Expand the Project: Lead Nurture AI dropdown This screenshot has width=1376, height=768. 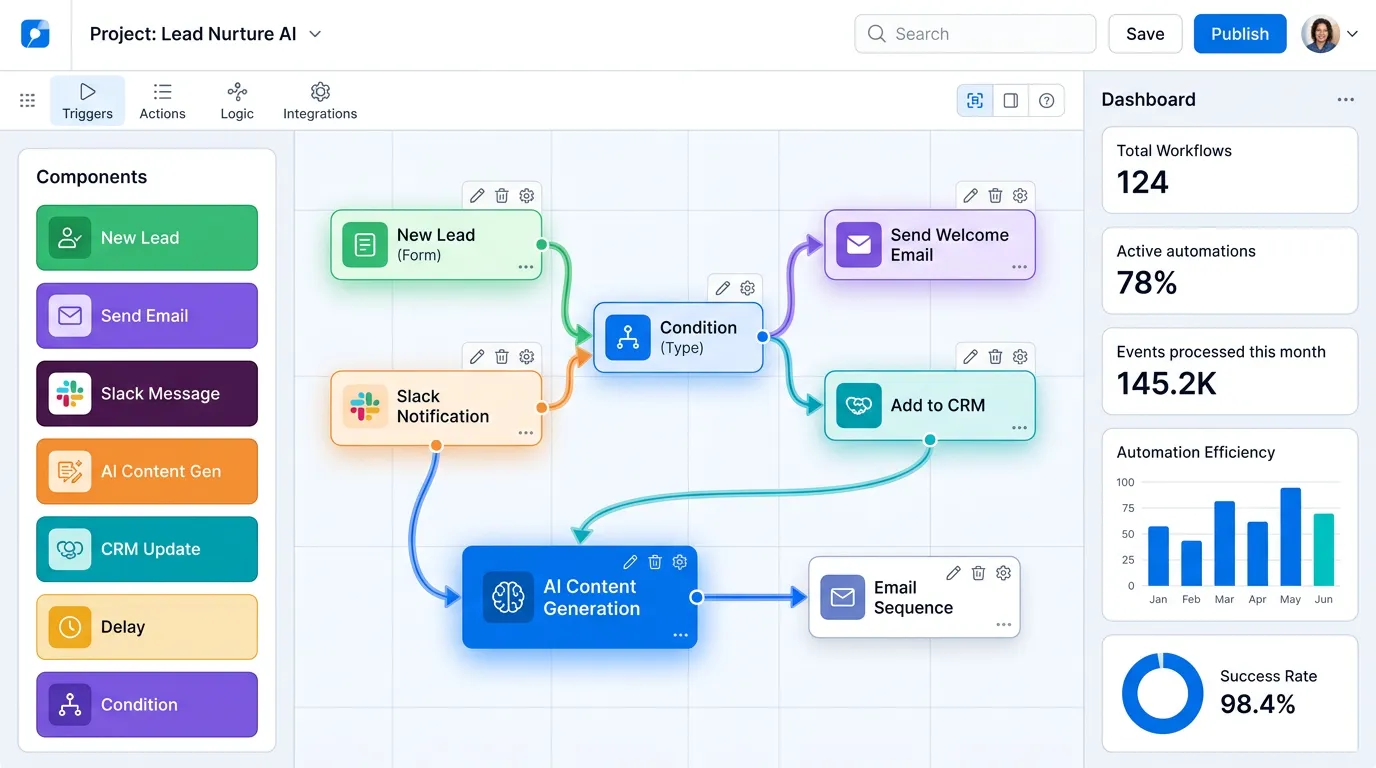pos(315,34)
